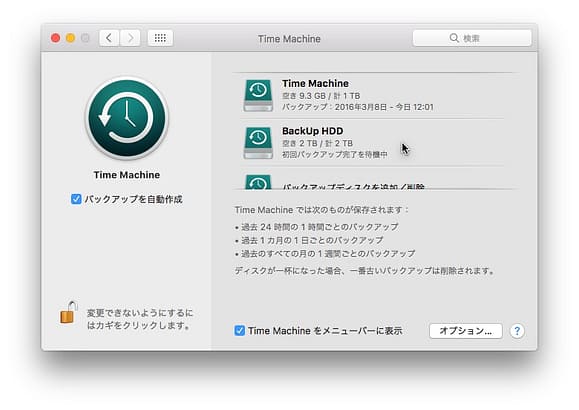The height and width of the screenshot is (410, 579).
Task: Click the 空き 9.3 GB / 計 1 TB text
Action: 321,96
